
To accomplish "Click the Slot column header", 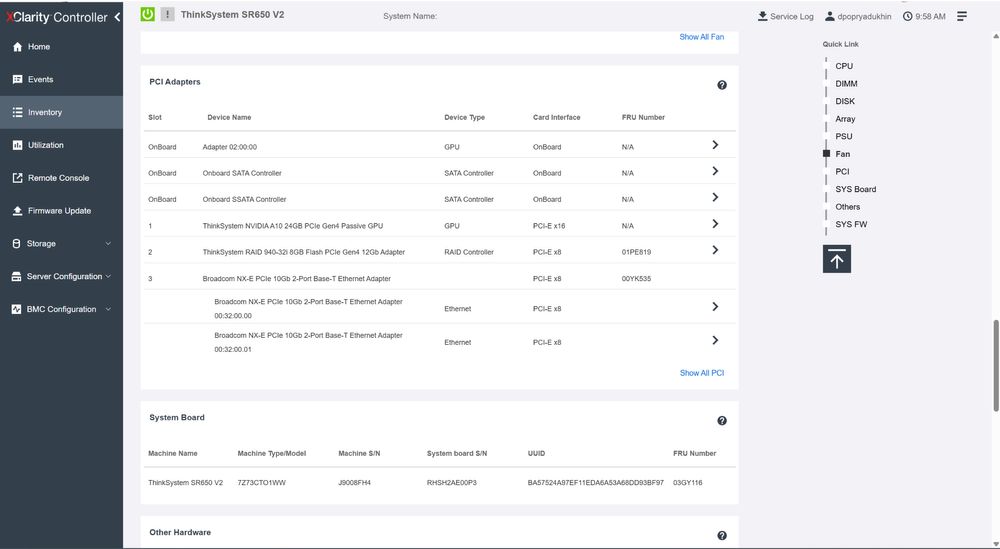I will tap(155, 117).
